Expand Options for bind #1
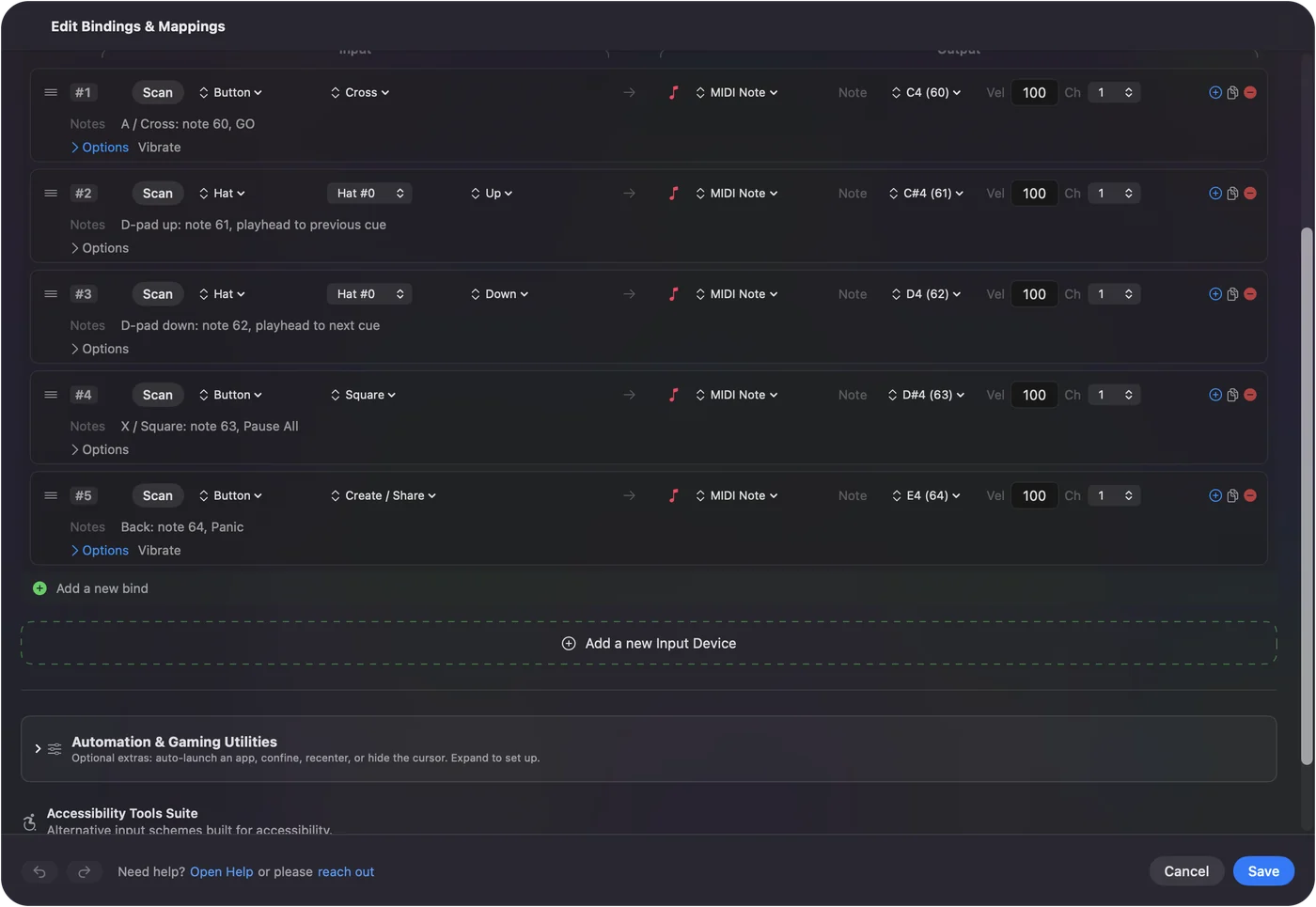This screenshot has height=907, width=1316. click(x=100, y=147)
